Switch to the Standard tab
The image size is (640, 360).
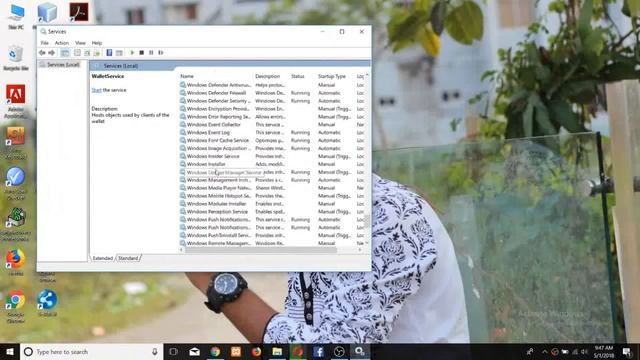click(x=128, y=258)
